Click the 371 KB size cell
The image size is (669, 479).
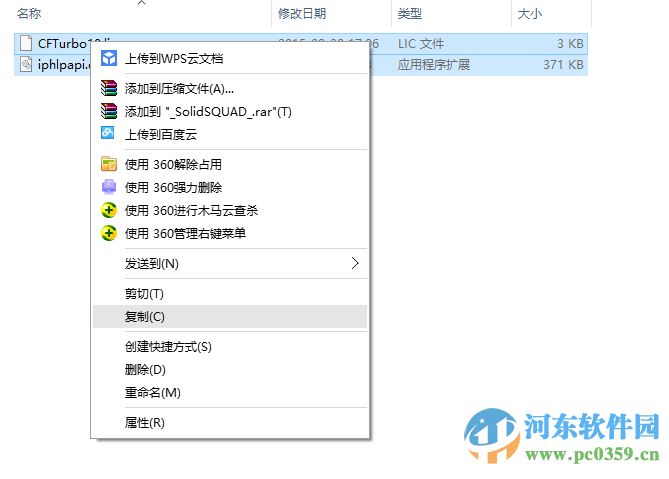tap(563, 65)
